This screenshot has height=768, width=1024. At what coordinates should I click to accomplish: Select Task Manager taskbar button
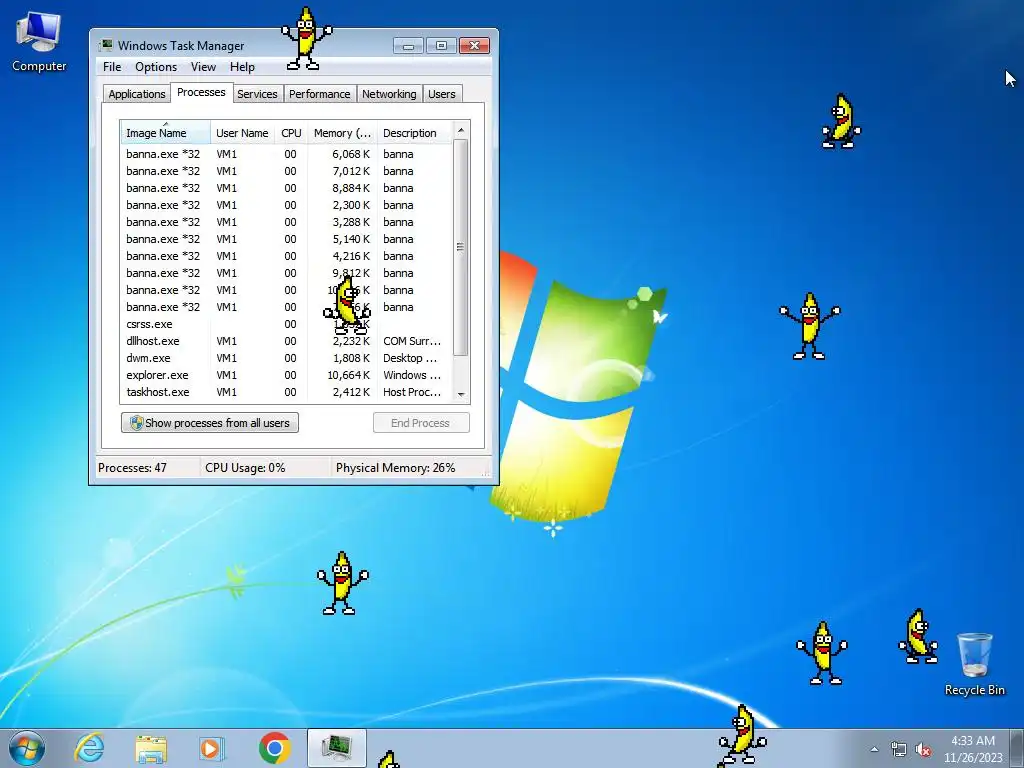[x=336, y=748]
